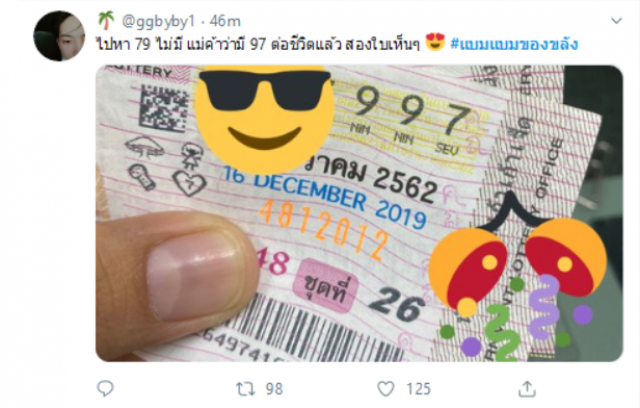Retweet this post using the retweet icon

click(x=245, y=389)
